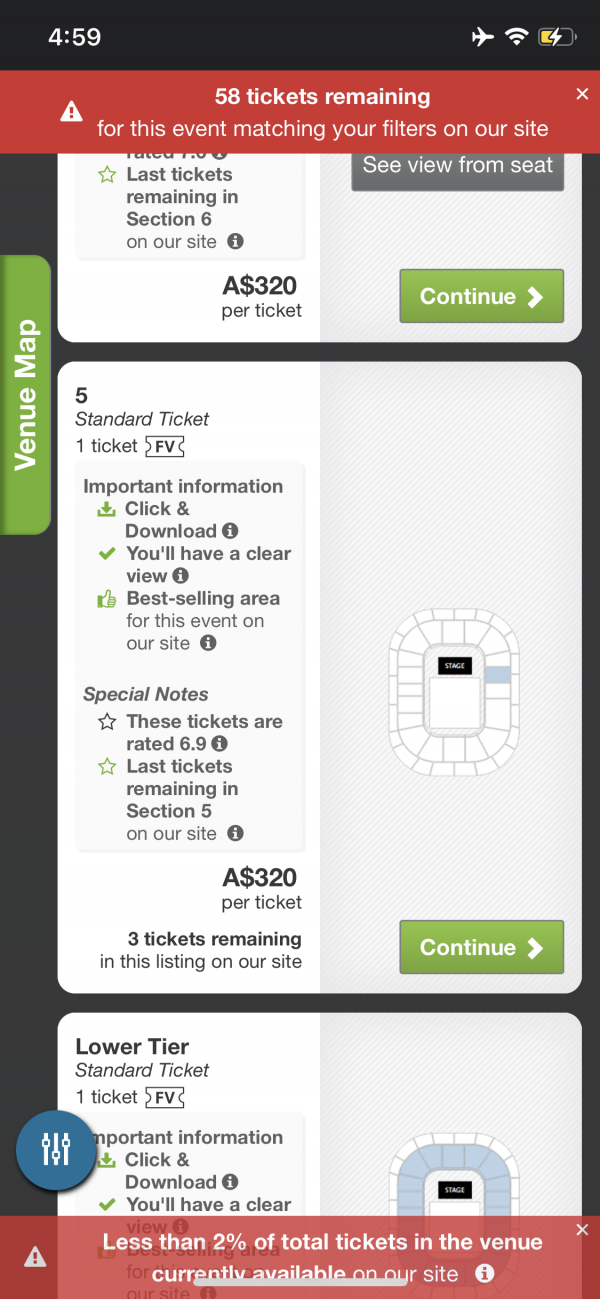Tap info icon beside Click & Download in Section 5

coord(230,531)
